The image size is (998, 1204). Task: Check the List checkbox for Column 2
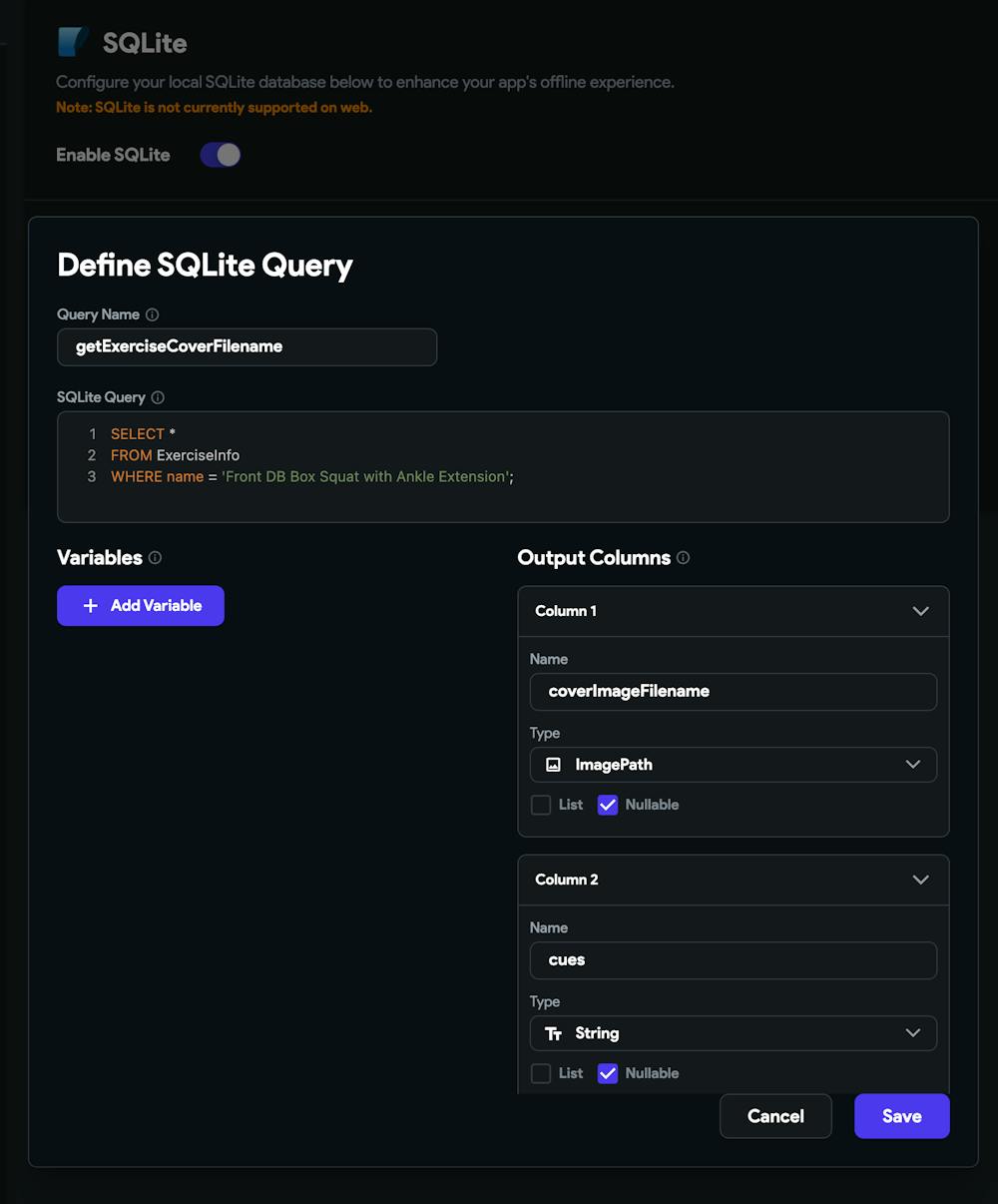(541, 1073)
